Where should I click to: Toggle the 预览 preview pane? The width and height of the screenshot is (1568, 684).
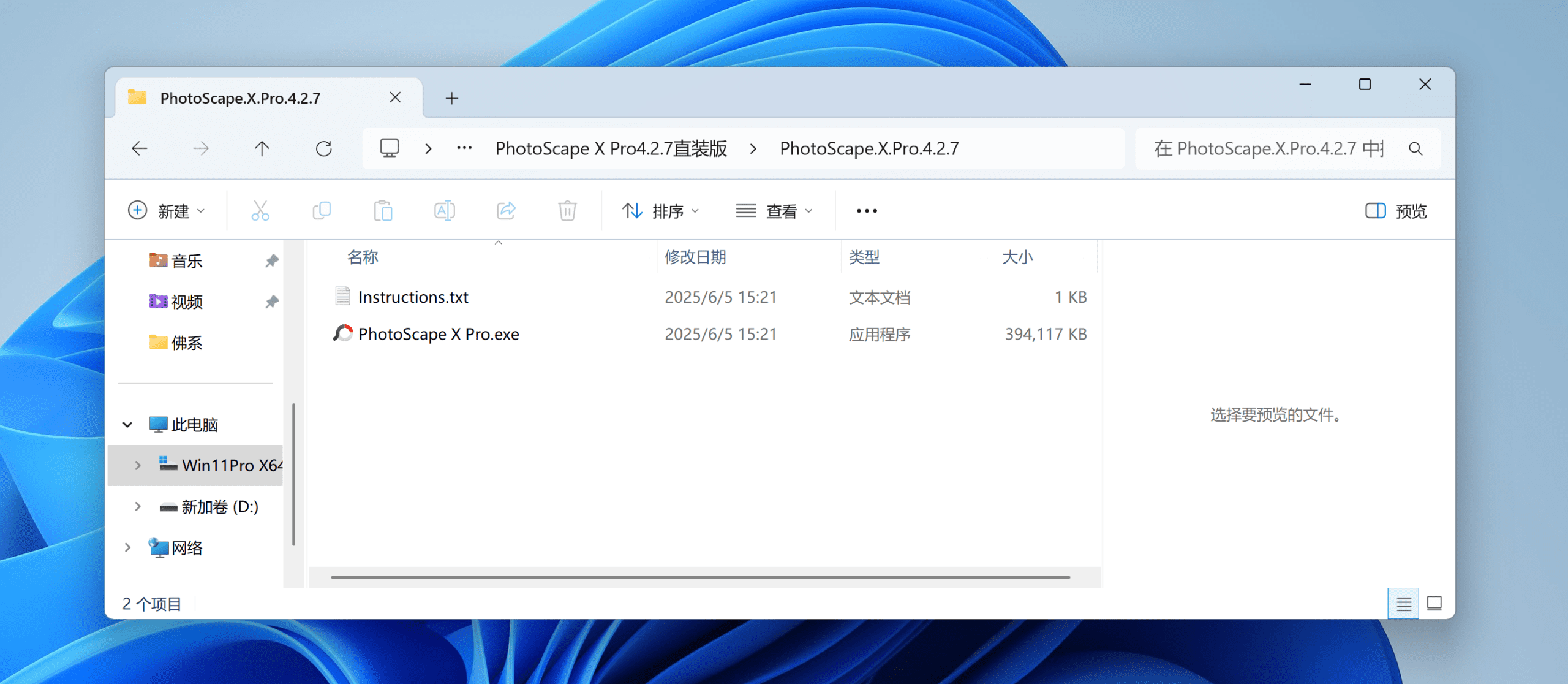coord(1396,211)
